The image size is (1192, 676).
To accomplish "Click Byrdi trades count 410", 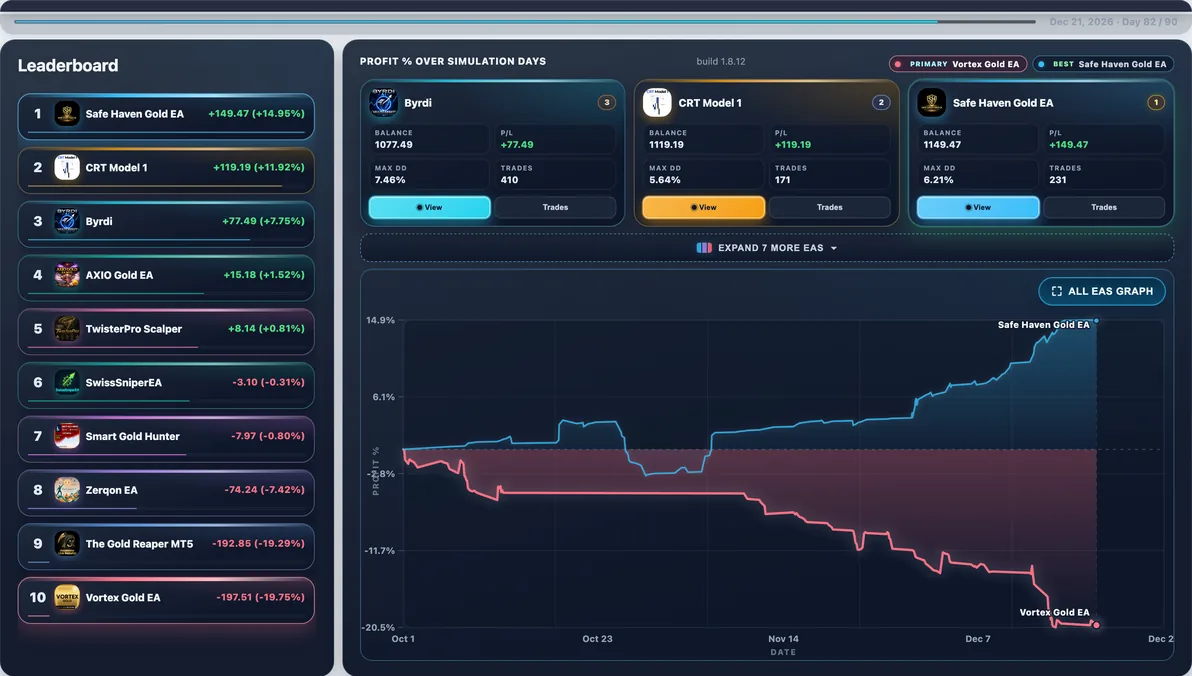I will click(x=509, y=180).
